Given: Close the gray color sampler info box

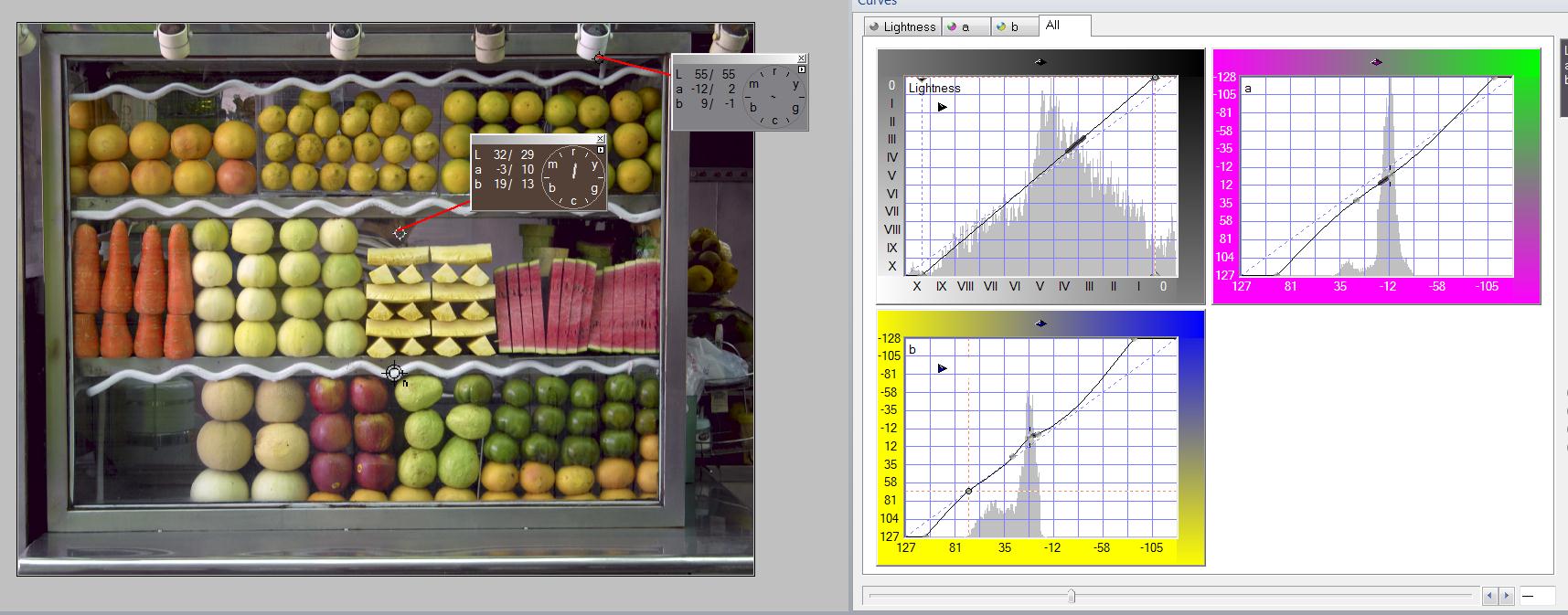Looking at the screenshot, I should 802,58.
